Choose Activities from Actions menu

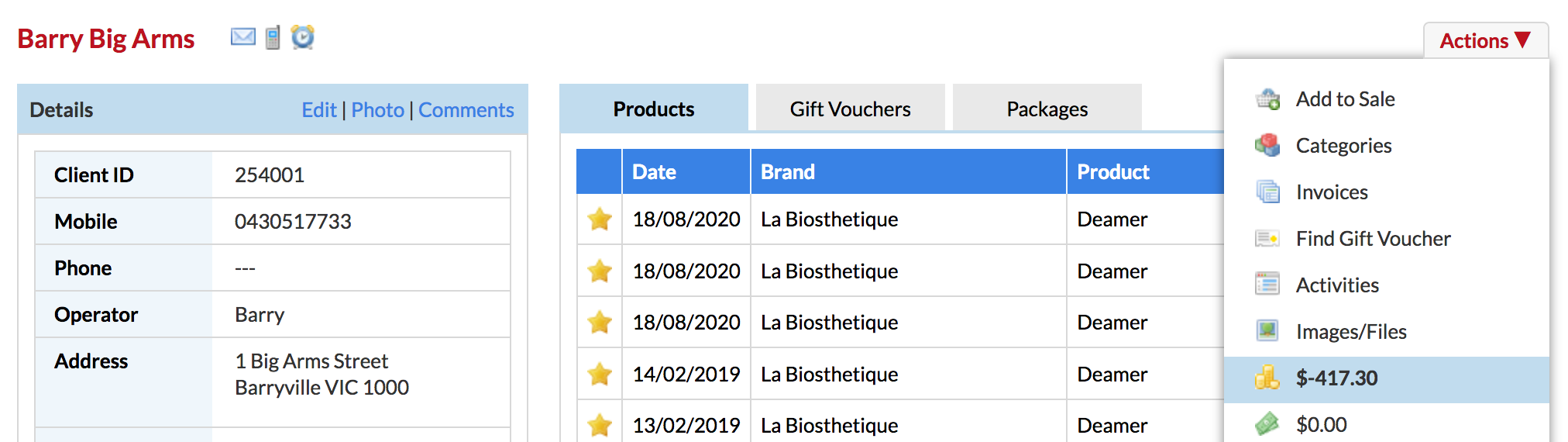point(1387,285)
